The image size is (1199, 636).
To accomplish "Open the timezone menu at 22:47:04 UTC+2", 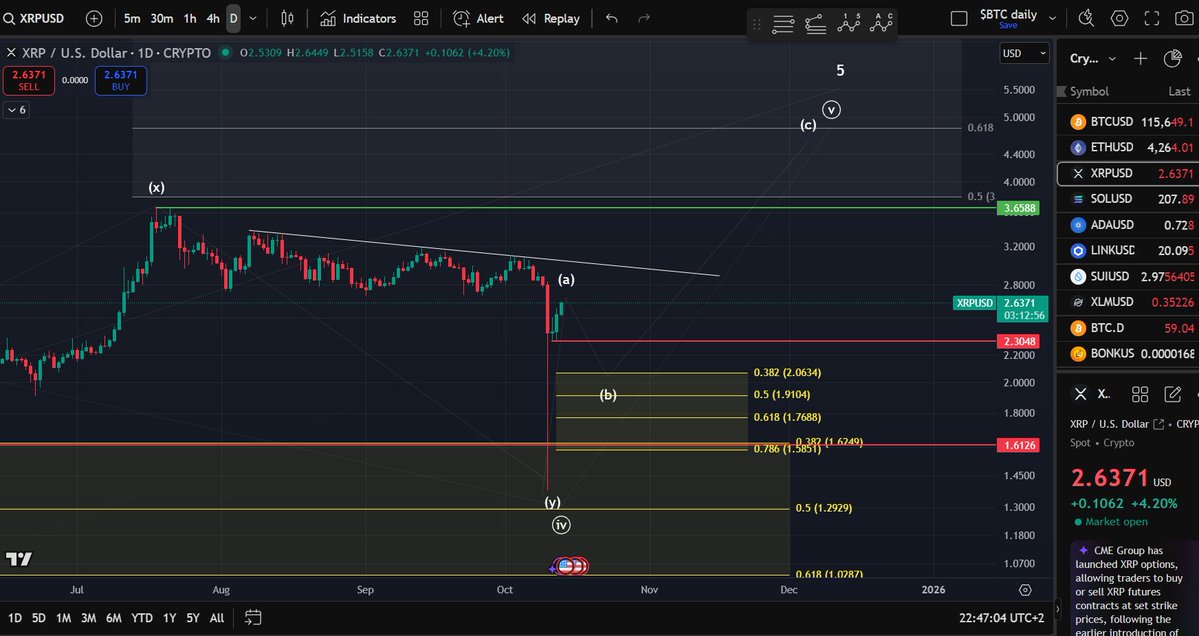I will (x=1001, y=618).
